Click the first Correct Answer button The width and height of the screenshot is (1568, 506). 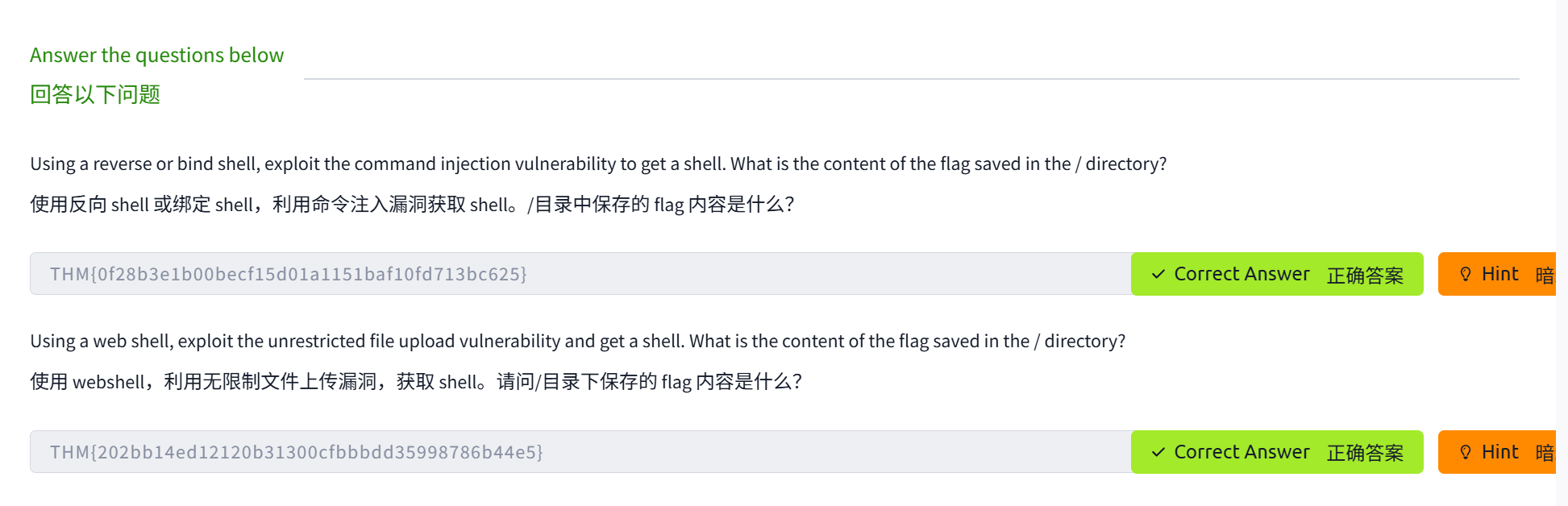(1276, 275)
